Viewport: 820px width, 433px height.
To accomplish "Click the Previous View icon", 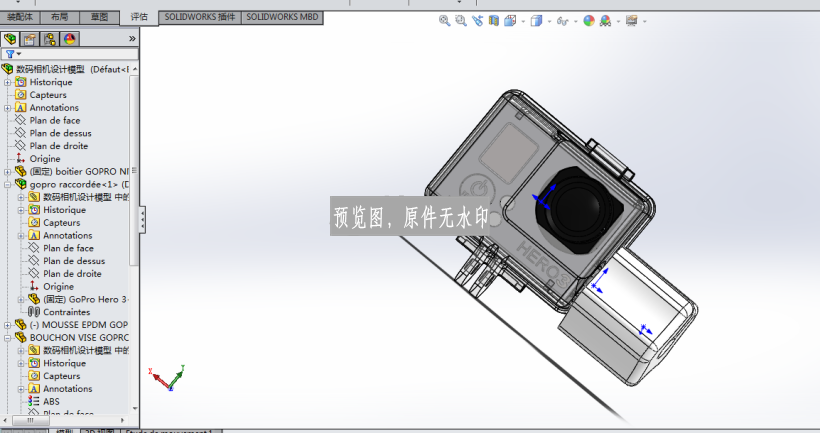I will coord(477,21).
